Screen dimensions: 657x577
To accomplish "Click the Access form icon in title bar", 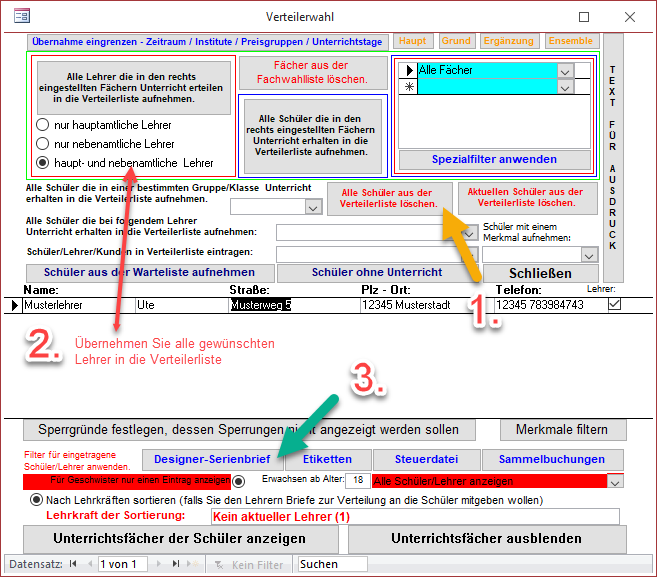I will click(22, 16).
